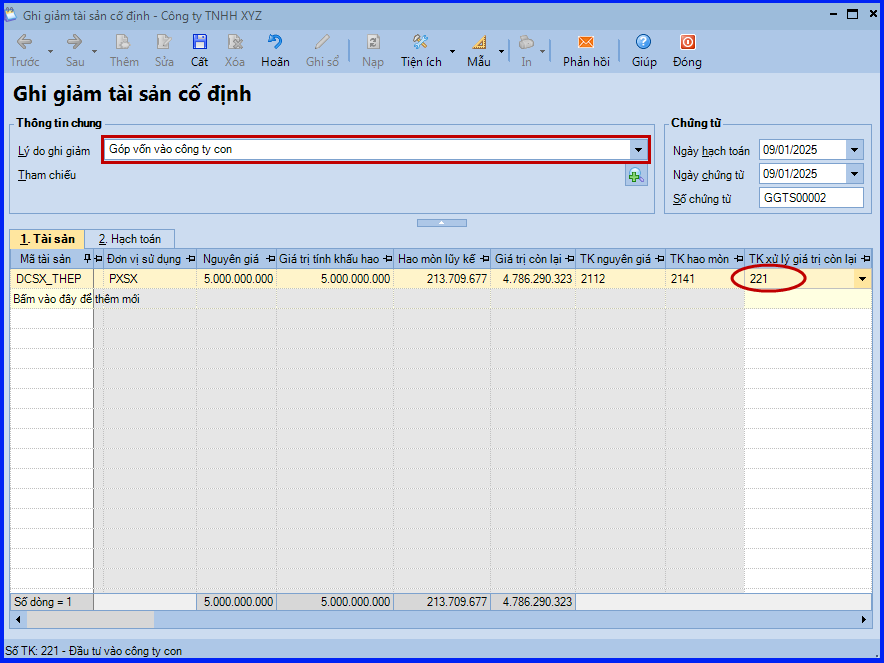Viewport: 884px width, 663px height.
Task: Select the DCSX_THEP asset code cell
Action: click(x=51, y=279)
